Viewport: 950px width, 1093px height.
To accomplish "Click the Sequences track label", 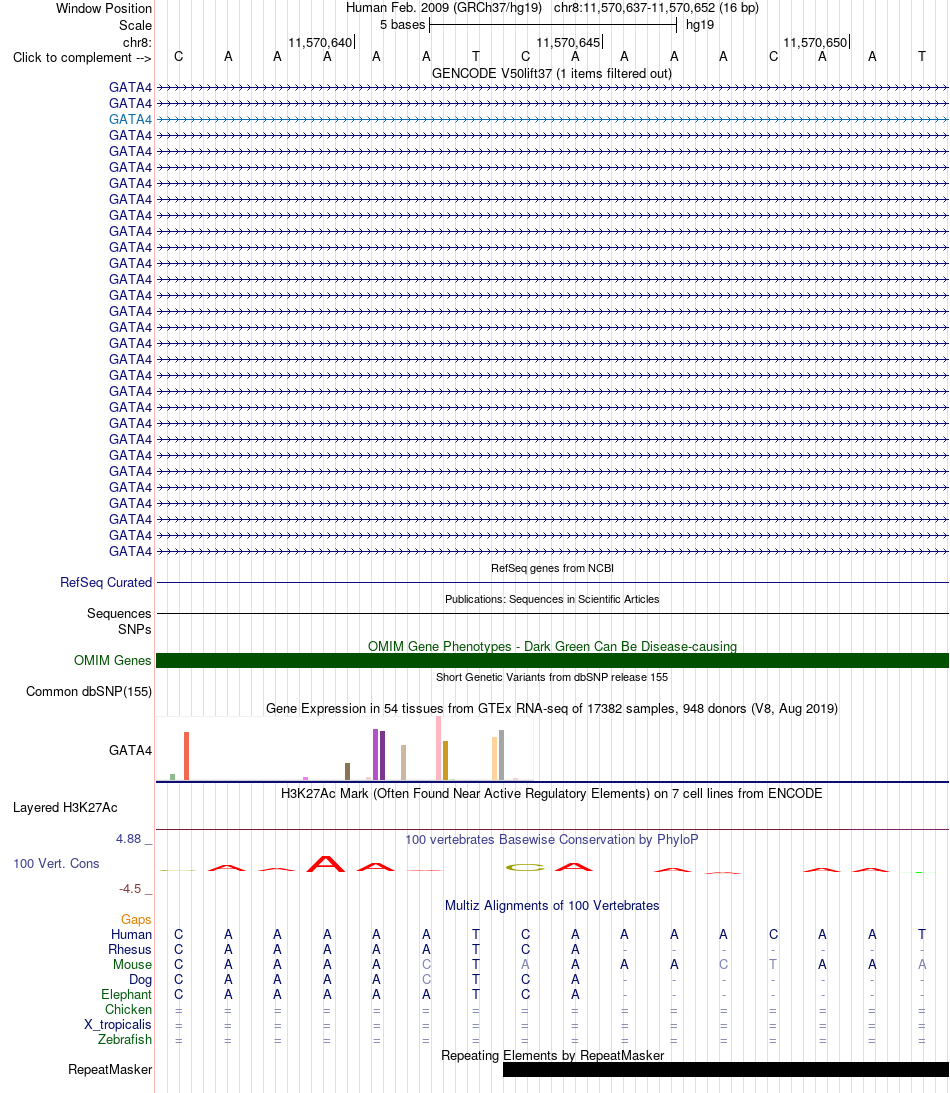I will (119, 613).
